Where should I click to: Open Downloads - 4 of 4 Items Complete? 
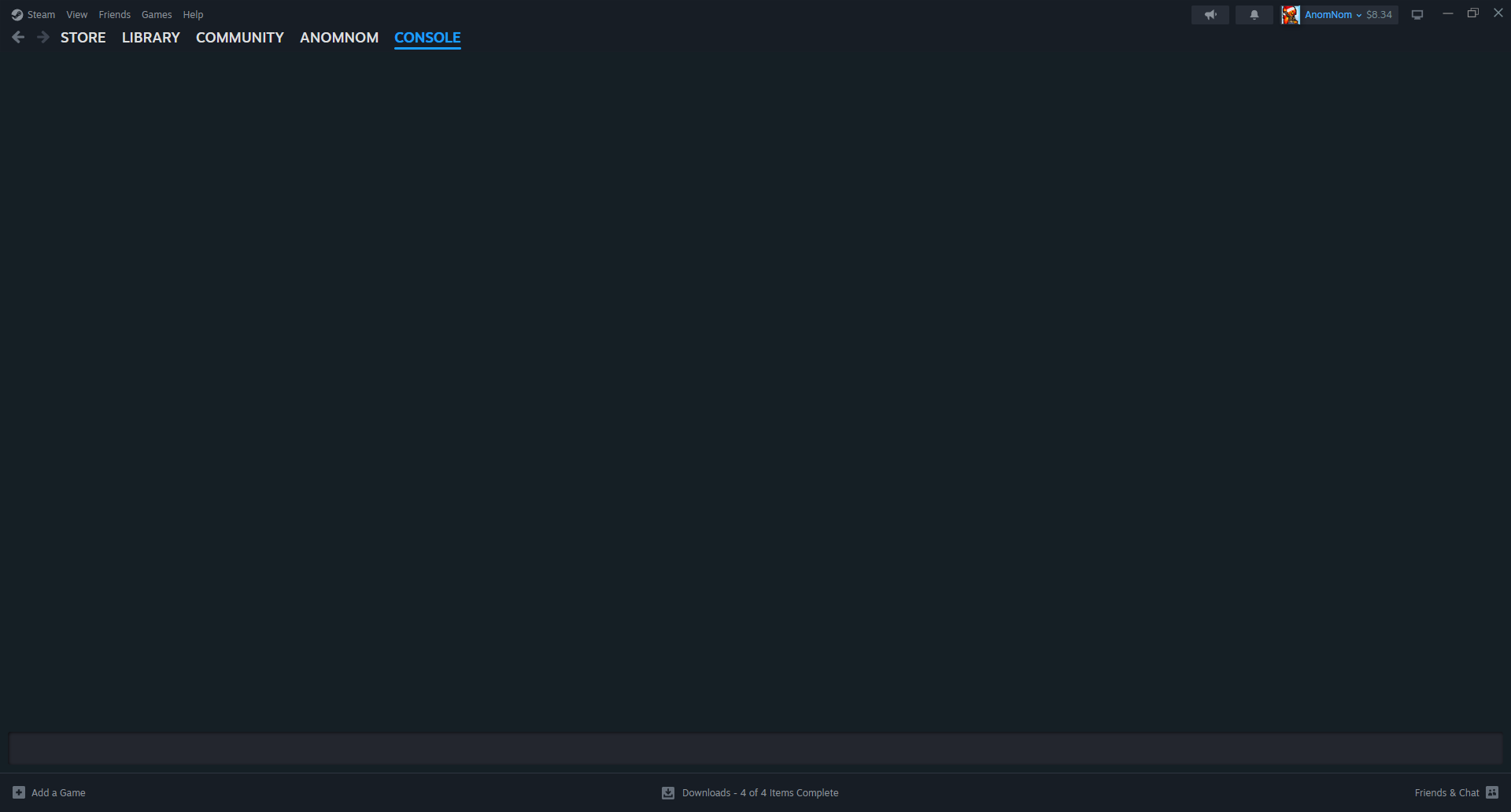(760, 792)
